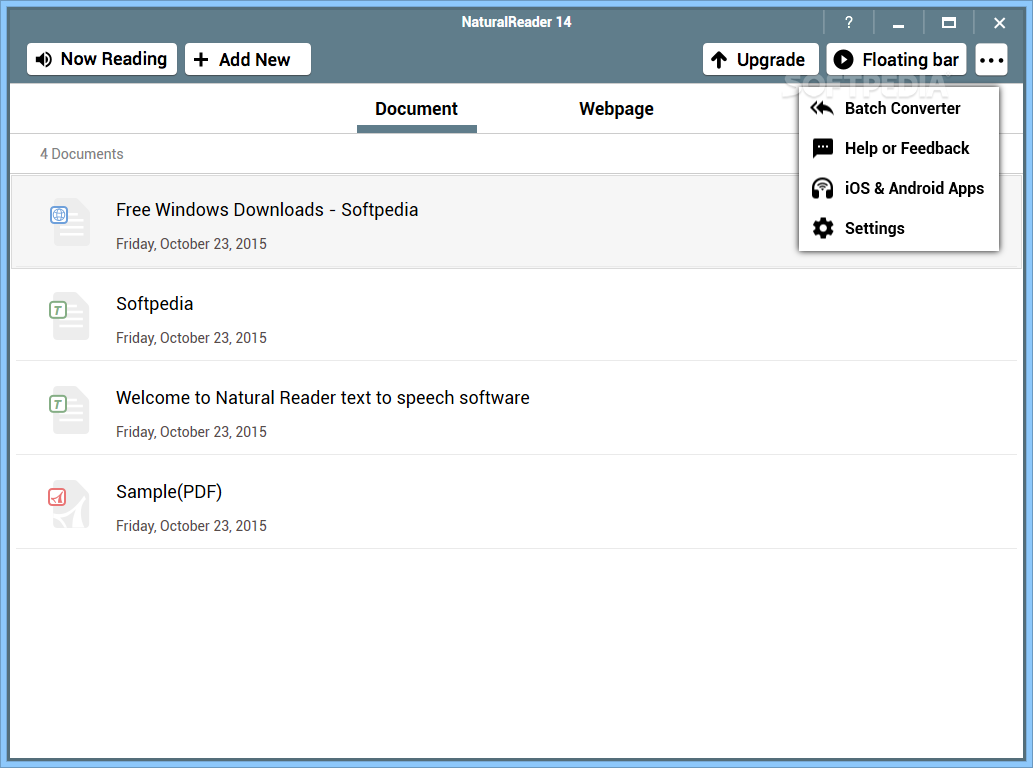Click the Help or Feedback chat bubble icon
The height and width of the screenshot is (768, 1033).
click(823, 148)
